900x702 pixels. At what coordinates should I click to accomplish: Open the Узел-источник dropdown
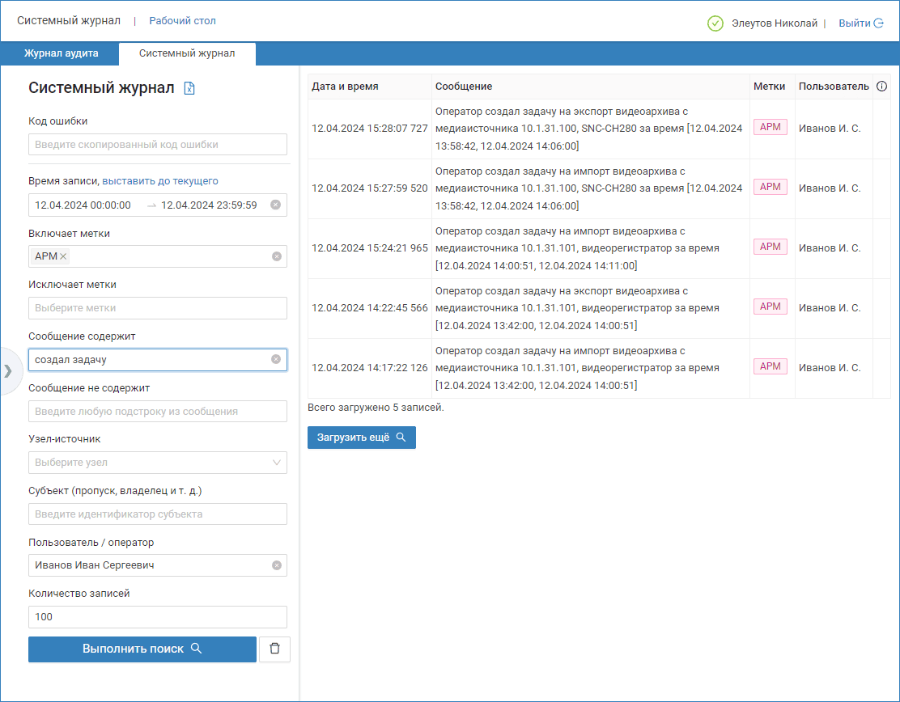pyautogui.click(x=157, y=463)
